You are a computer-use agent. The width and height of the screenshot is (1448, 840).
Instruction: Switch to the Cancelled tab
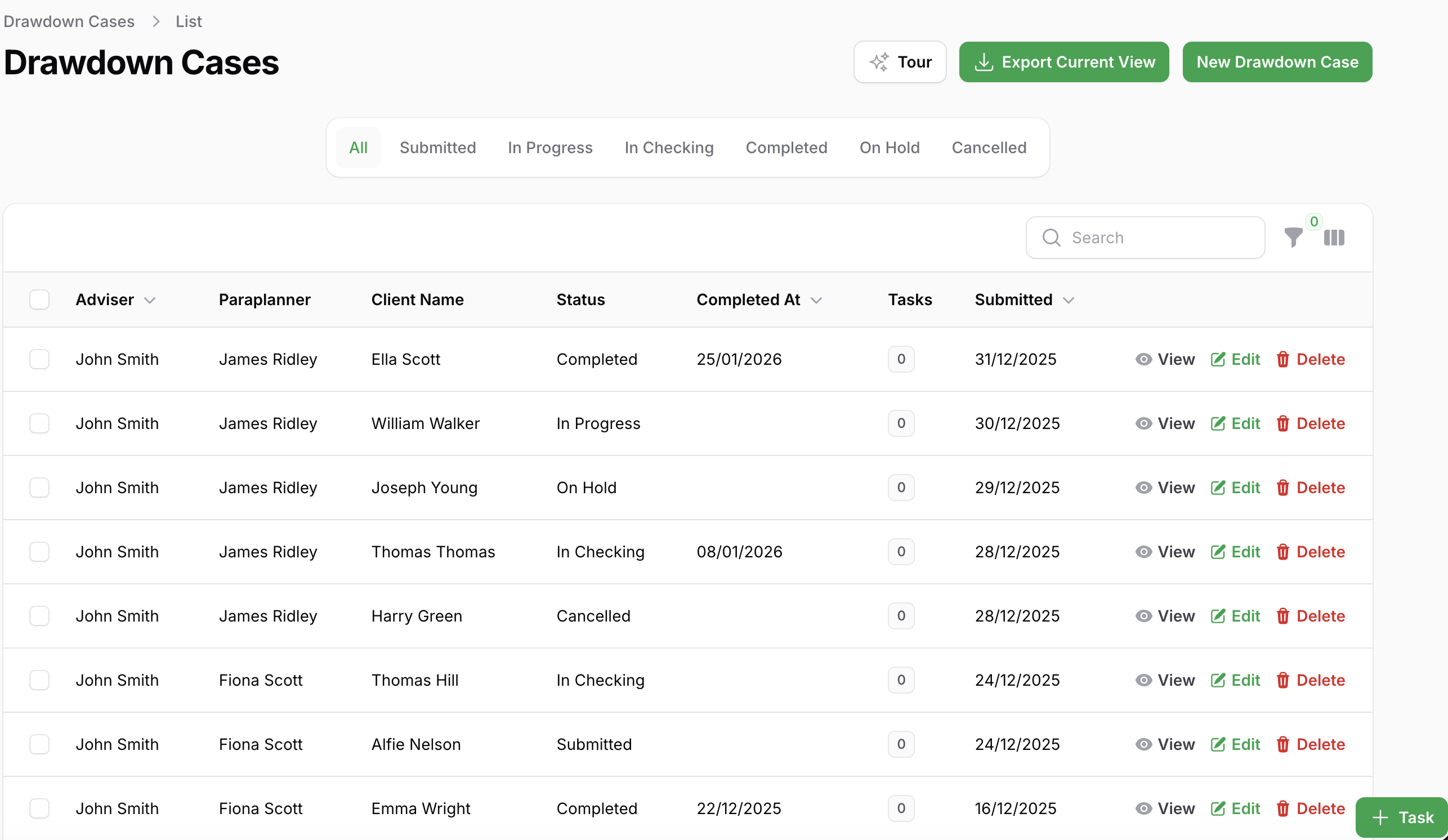point(988,148)
